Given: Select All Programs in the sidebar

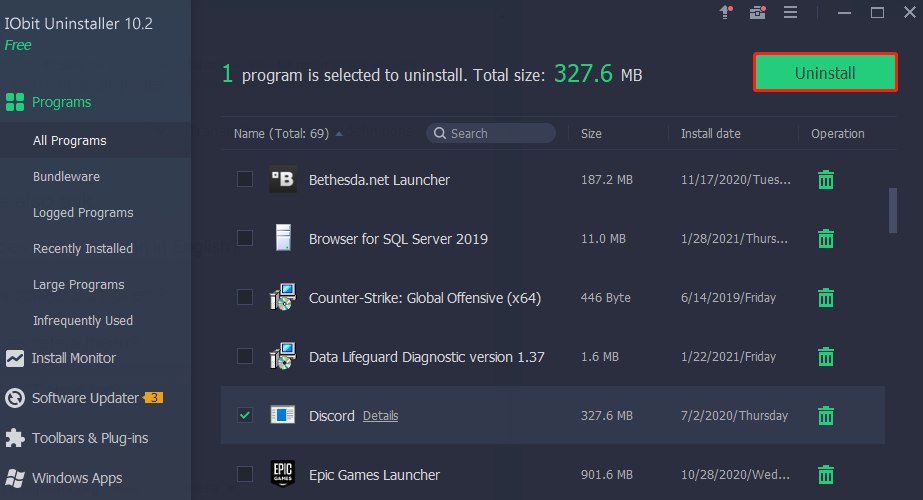Looking at the screenshot, I should coord(95,141).
